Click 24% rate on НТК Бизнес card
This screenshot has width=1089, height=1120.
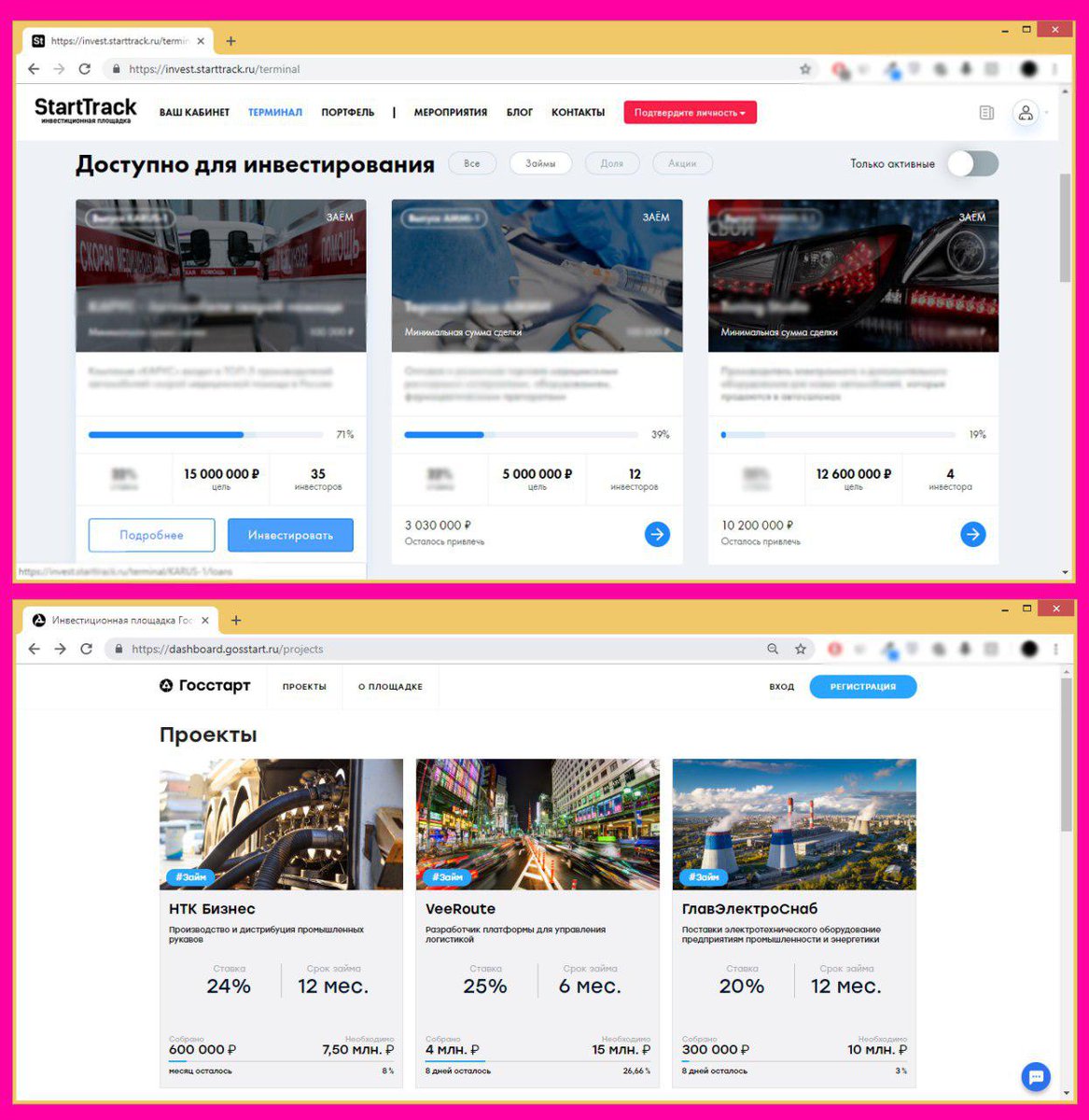[x=229, y=986]
